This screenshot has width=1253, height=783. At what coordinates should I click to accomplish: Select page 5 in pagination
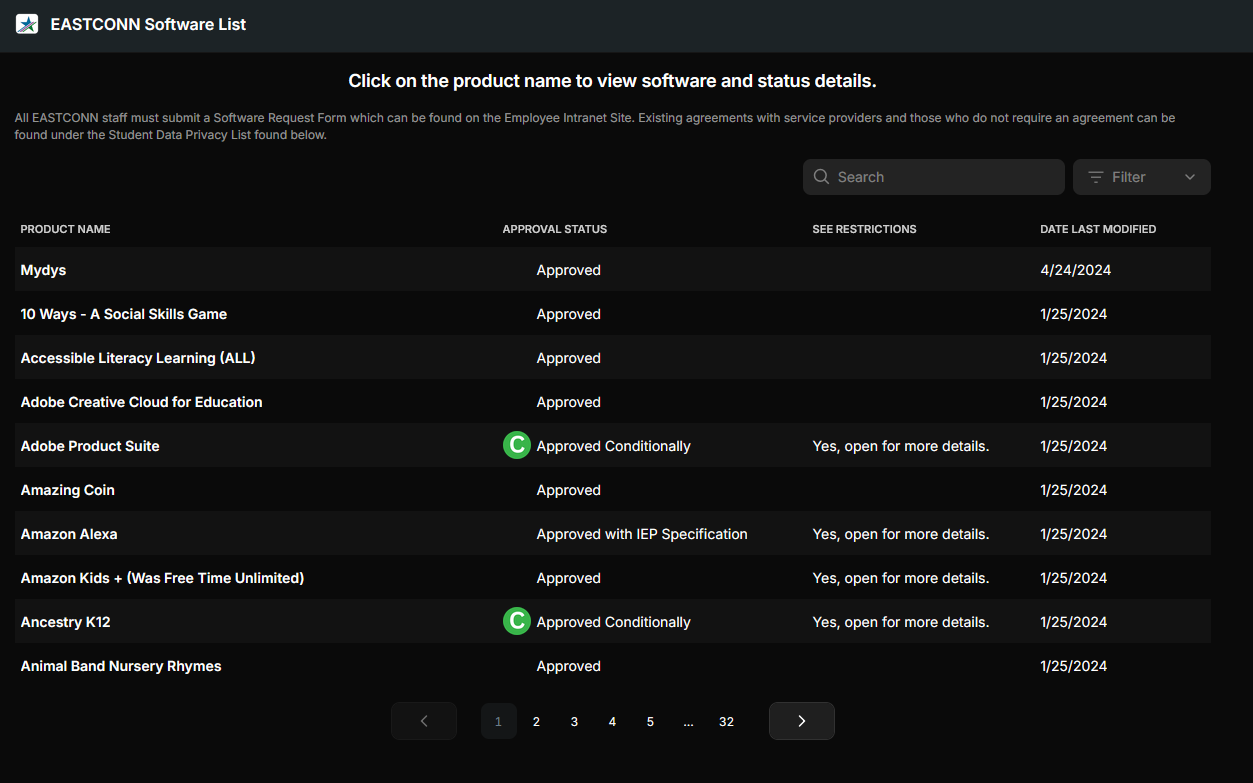650,721
